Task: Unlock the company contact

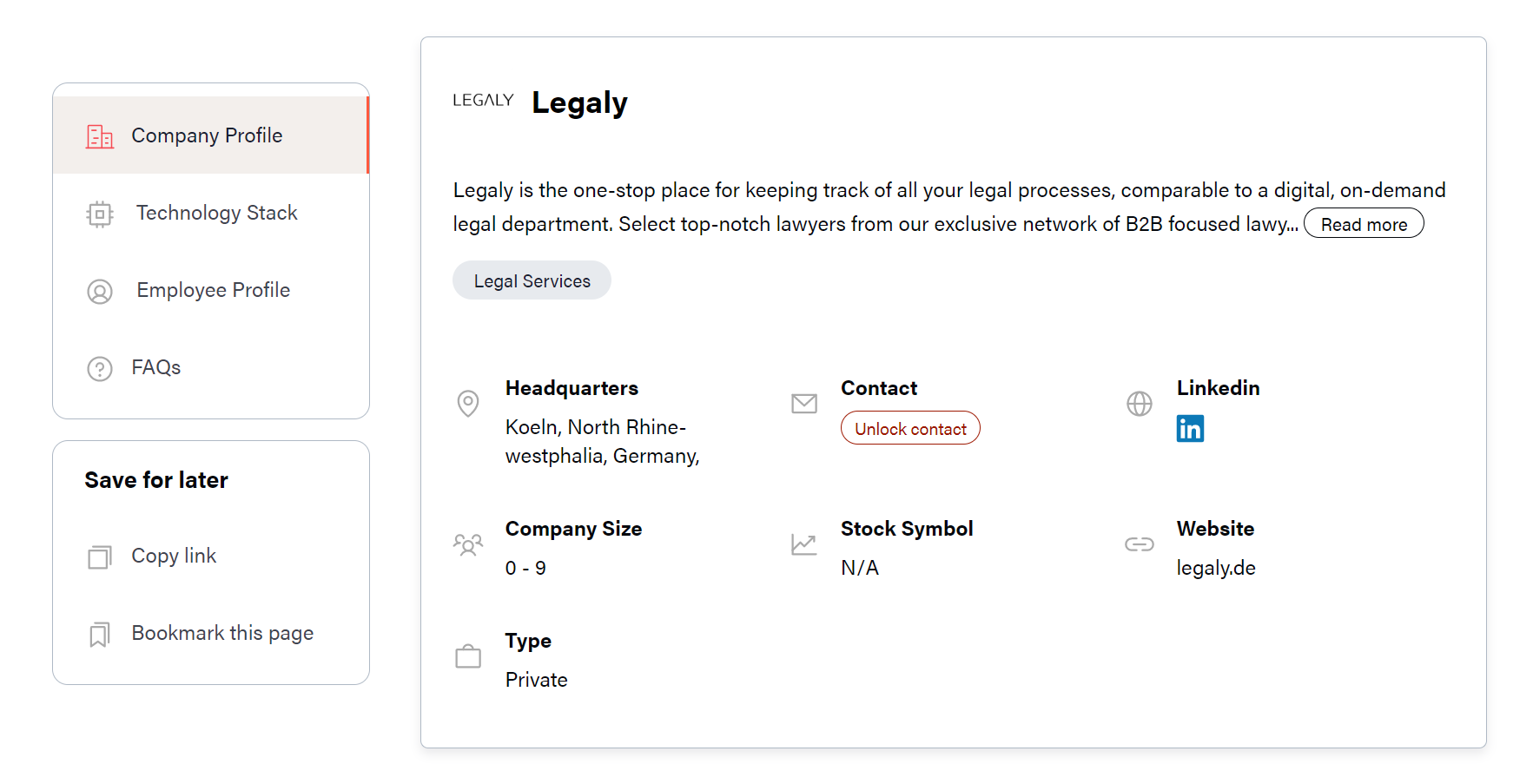Action: (910, 428)
